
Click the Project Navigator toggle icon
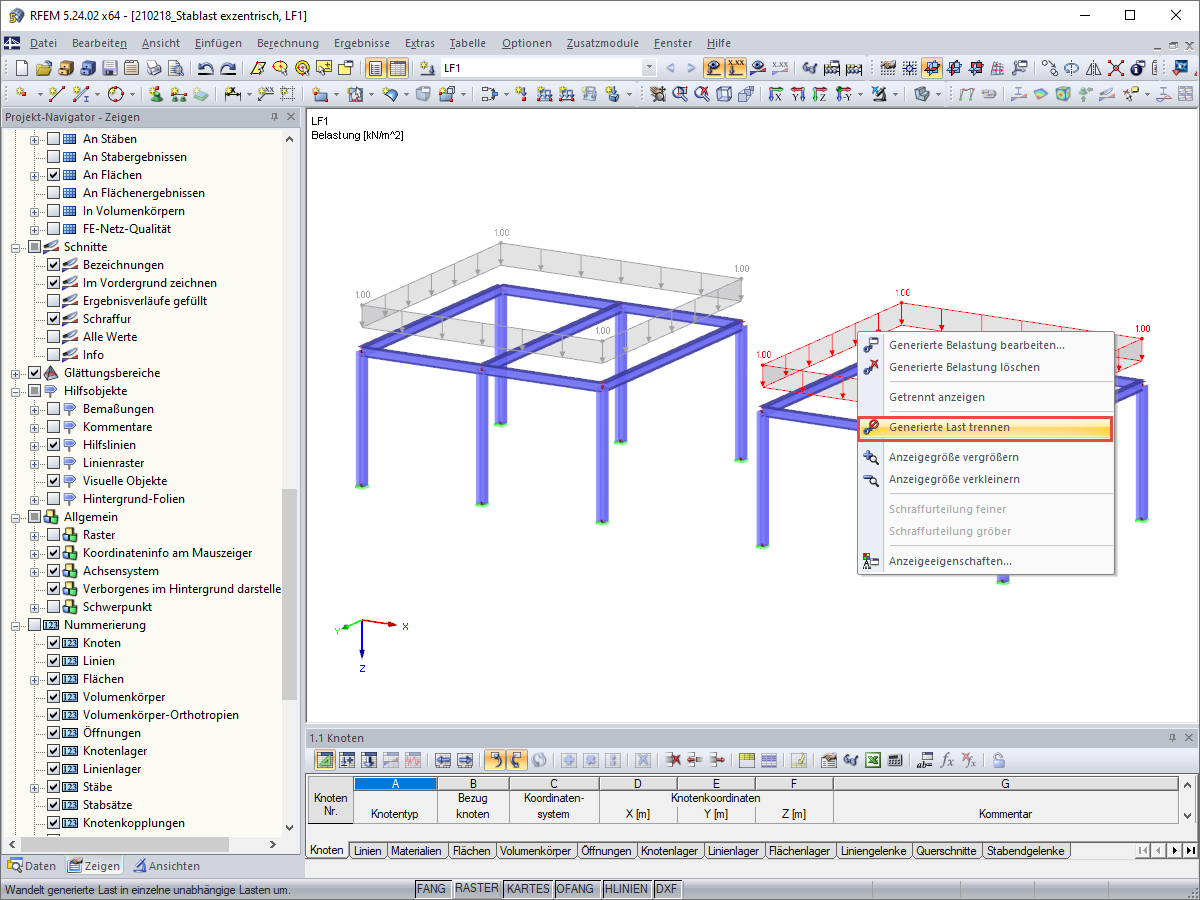tap(376, 68)
